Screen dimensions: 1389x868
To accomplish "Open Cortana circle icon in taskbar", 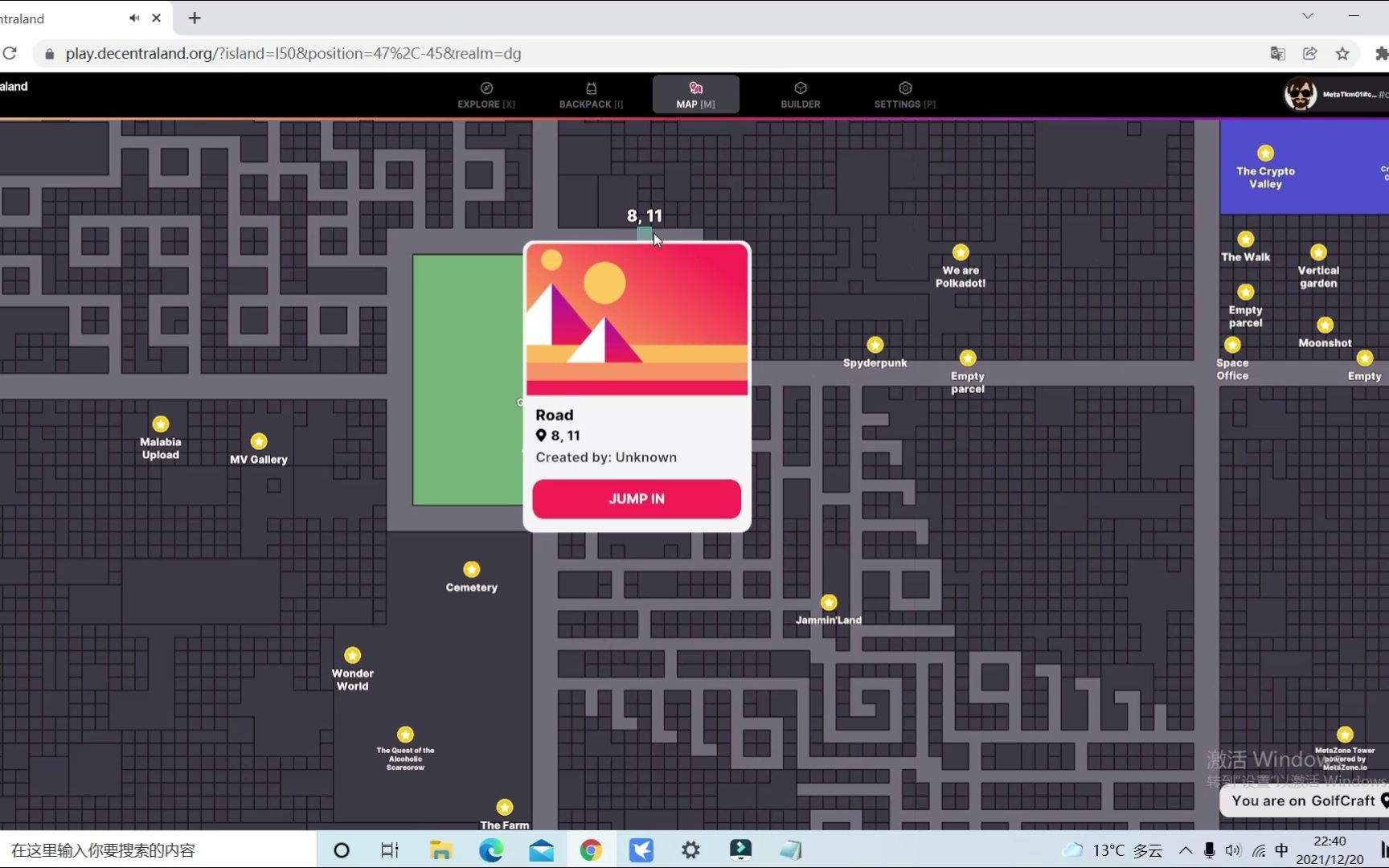I will [x=341, y=850].
